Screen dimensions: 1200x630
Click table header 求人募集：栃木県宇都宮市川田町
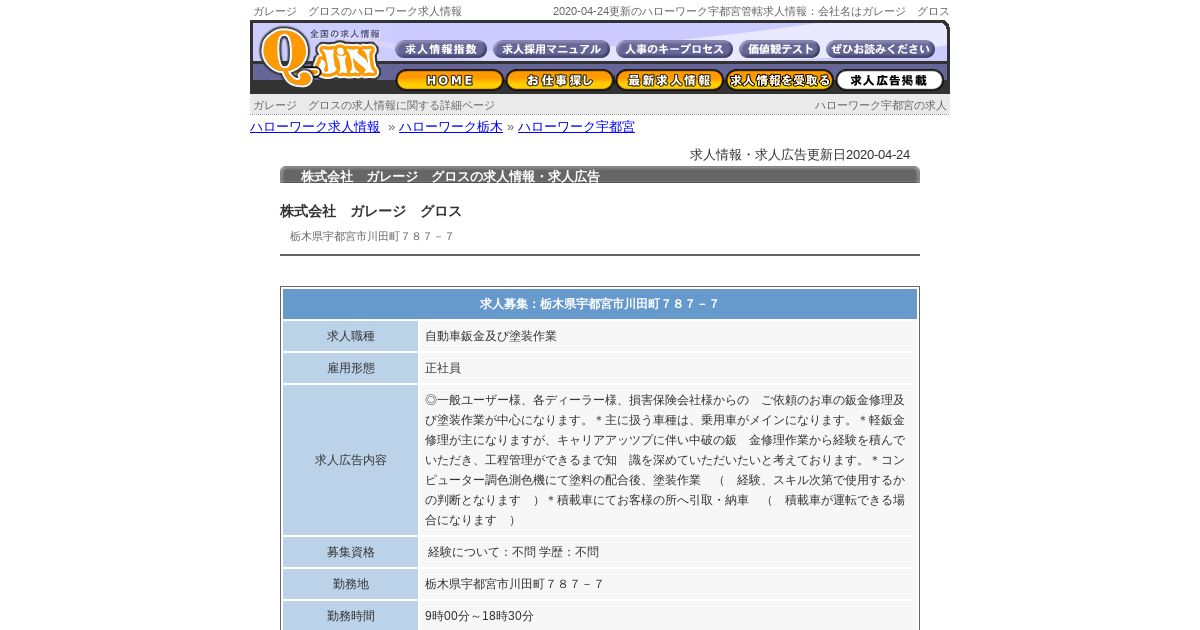[600, 304]
